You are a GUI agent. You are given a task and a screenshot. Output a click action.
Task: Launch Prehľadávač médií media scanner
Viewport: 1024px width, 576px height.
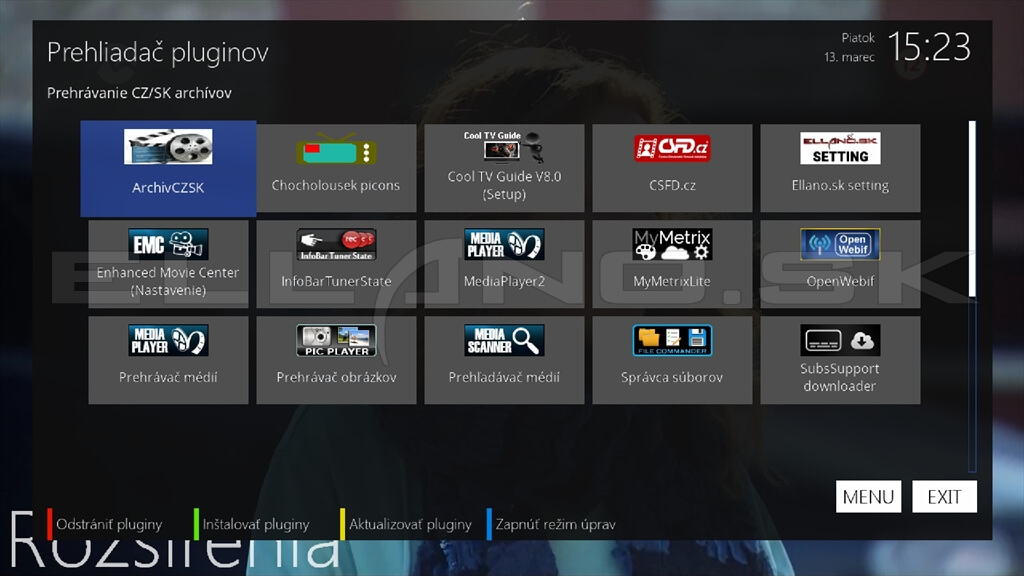pyautogui.click(x=503, y=358)
